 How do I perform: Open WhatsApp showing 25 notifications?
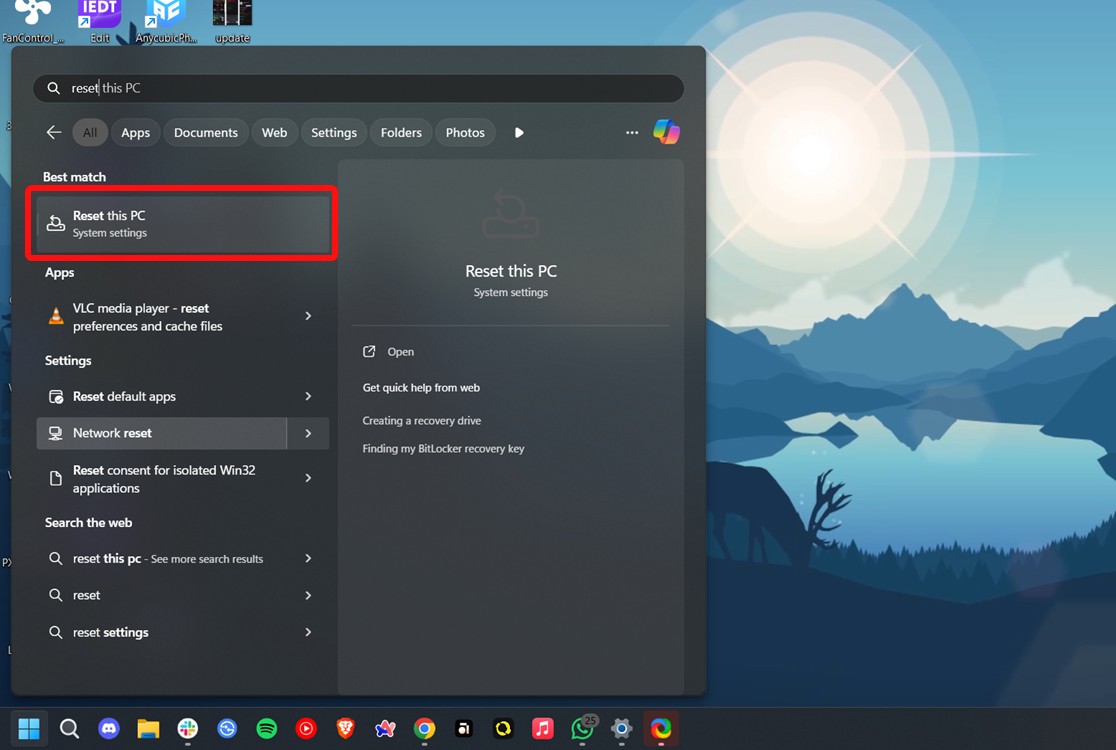(x=582, y=728)
